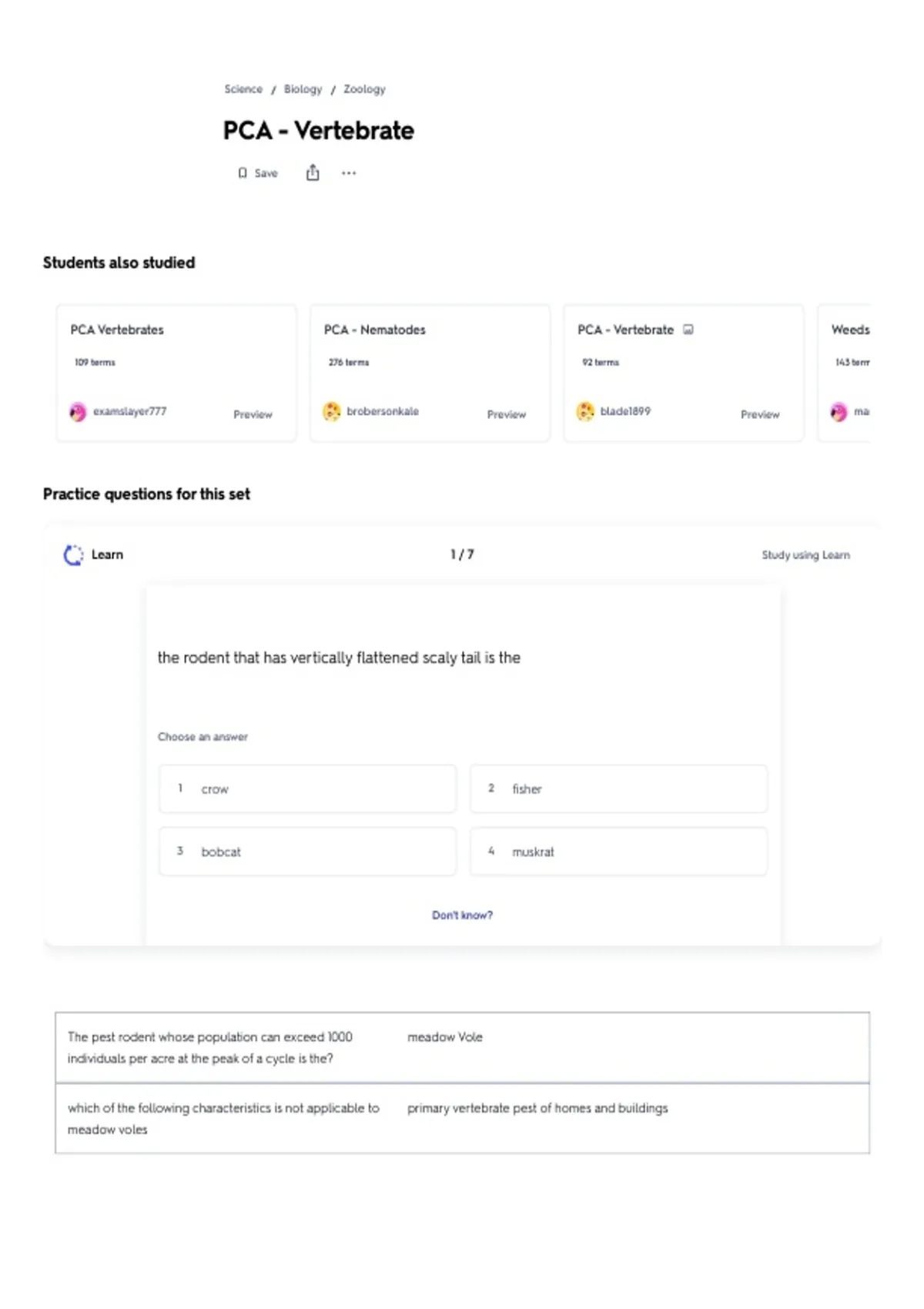Select answer option 3 bobcat

[x=307, y=852]
